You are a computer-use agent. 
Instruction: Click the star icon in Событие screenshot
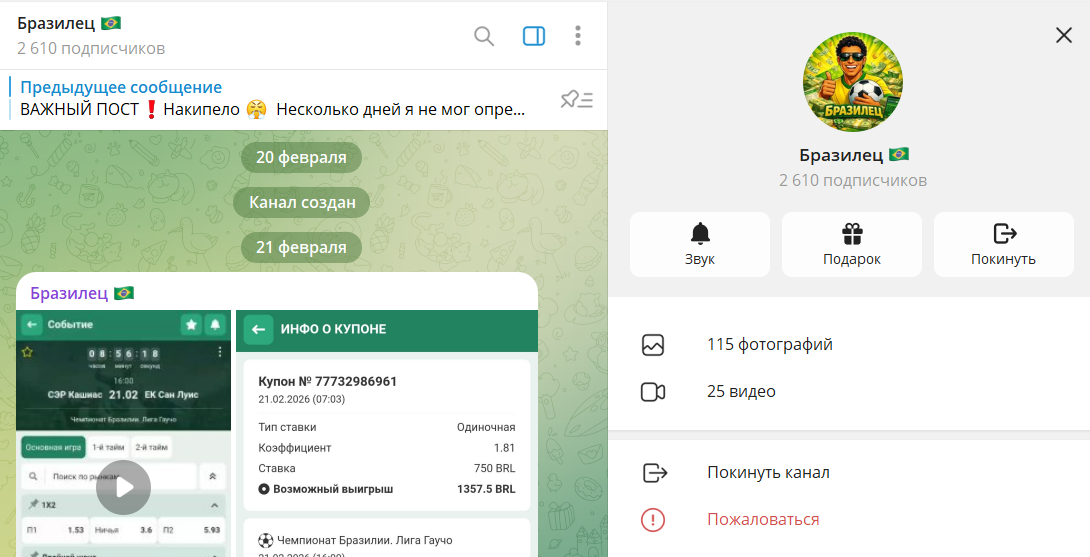pos(191,325)
